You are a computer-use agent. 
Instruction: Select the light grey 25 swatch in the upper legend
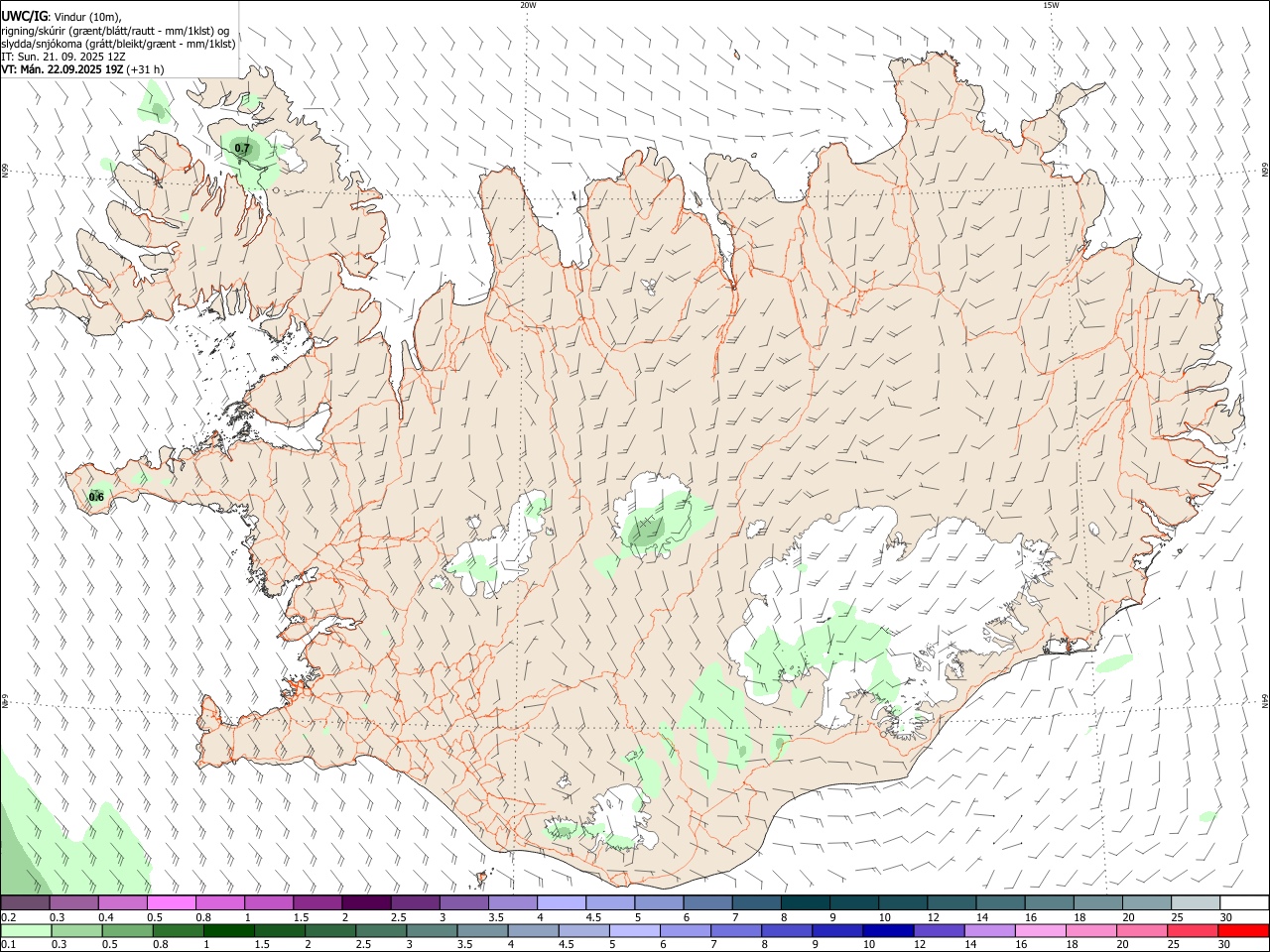pyautogui.click(x=1196, y=902)
